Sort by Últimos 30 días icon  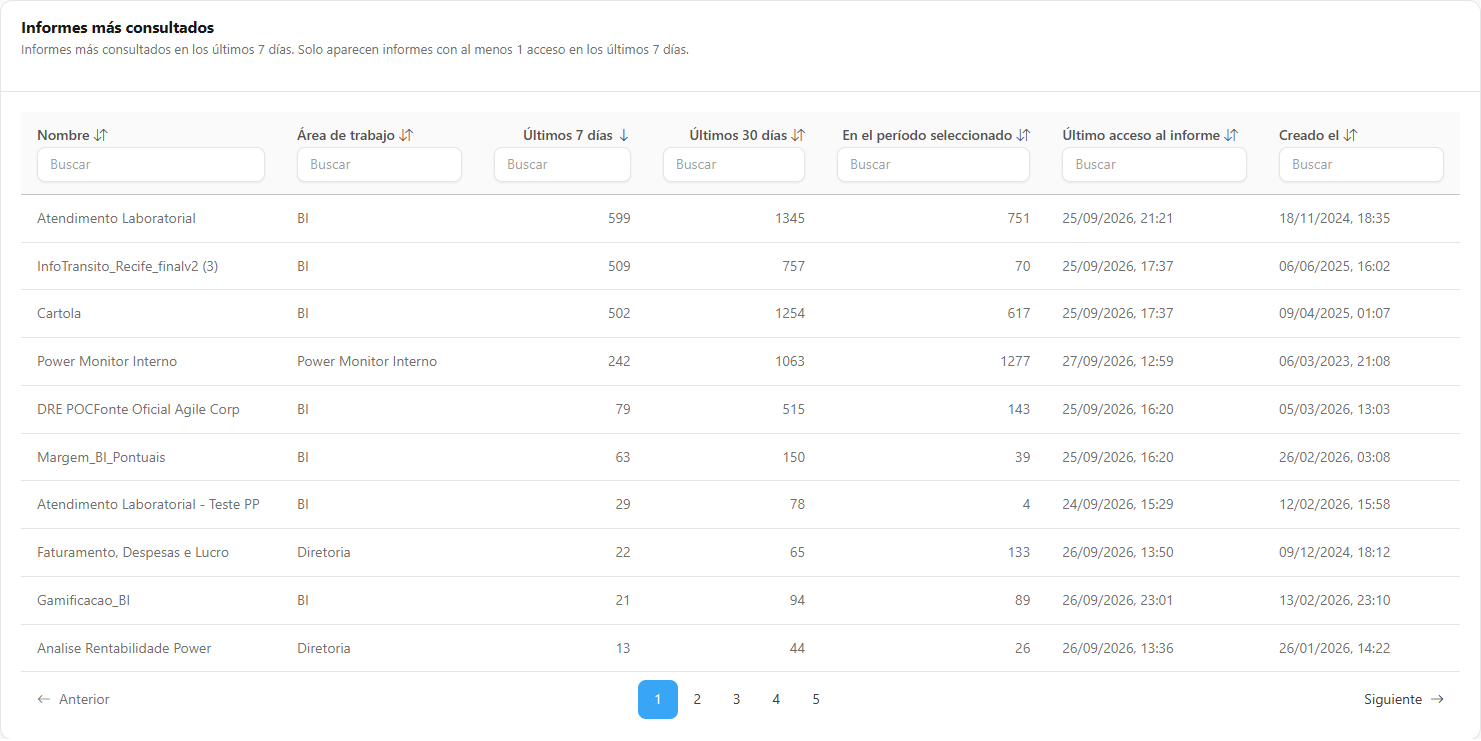pyautogui.click(x=798, y=135)
